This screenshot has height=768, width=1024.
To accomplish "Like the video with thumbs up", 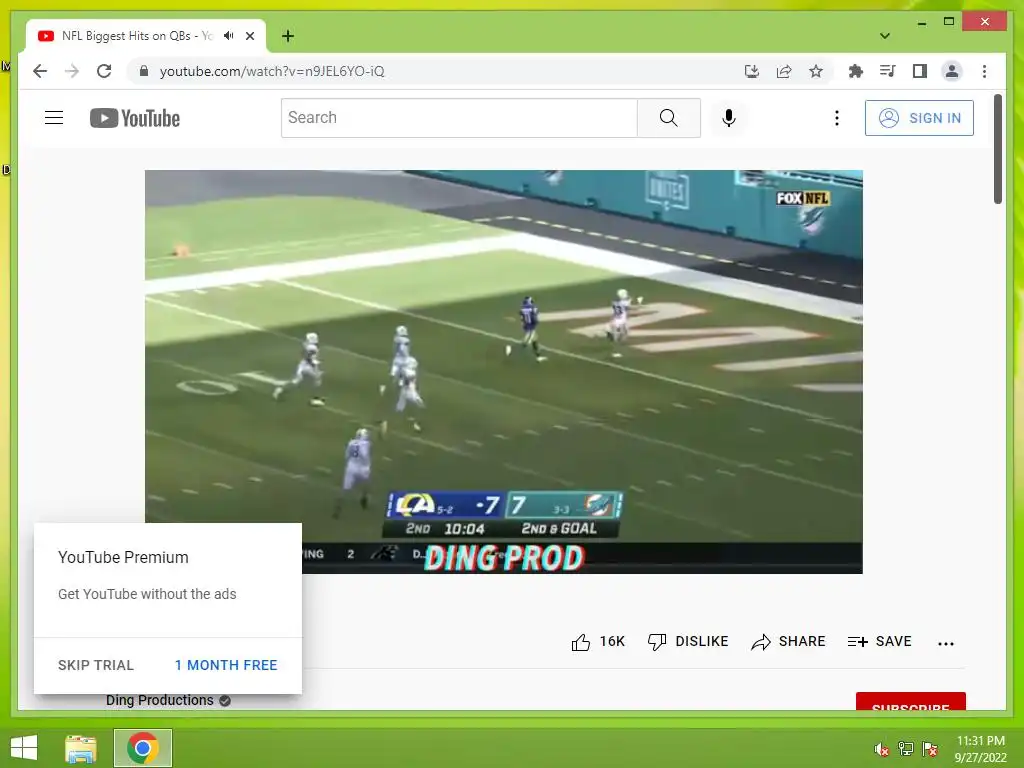I will [x=598, y=642].
